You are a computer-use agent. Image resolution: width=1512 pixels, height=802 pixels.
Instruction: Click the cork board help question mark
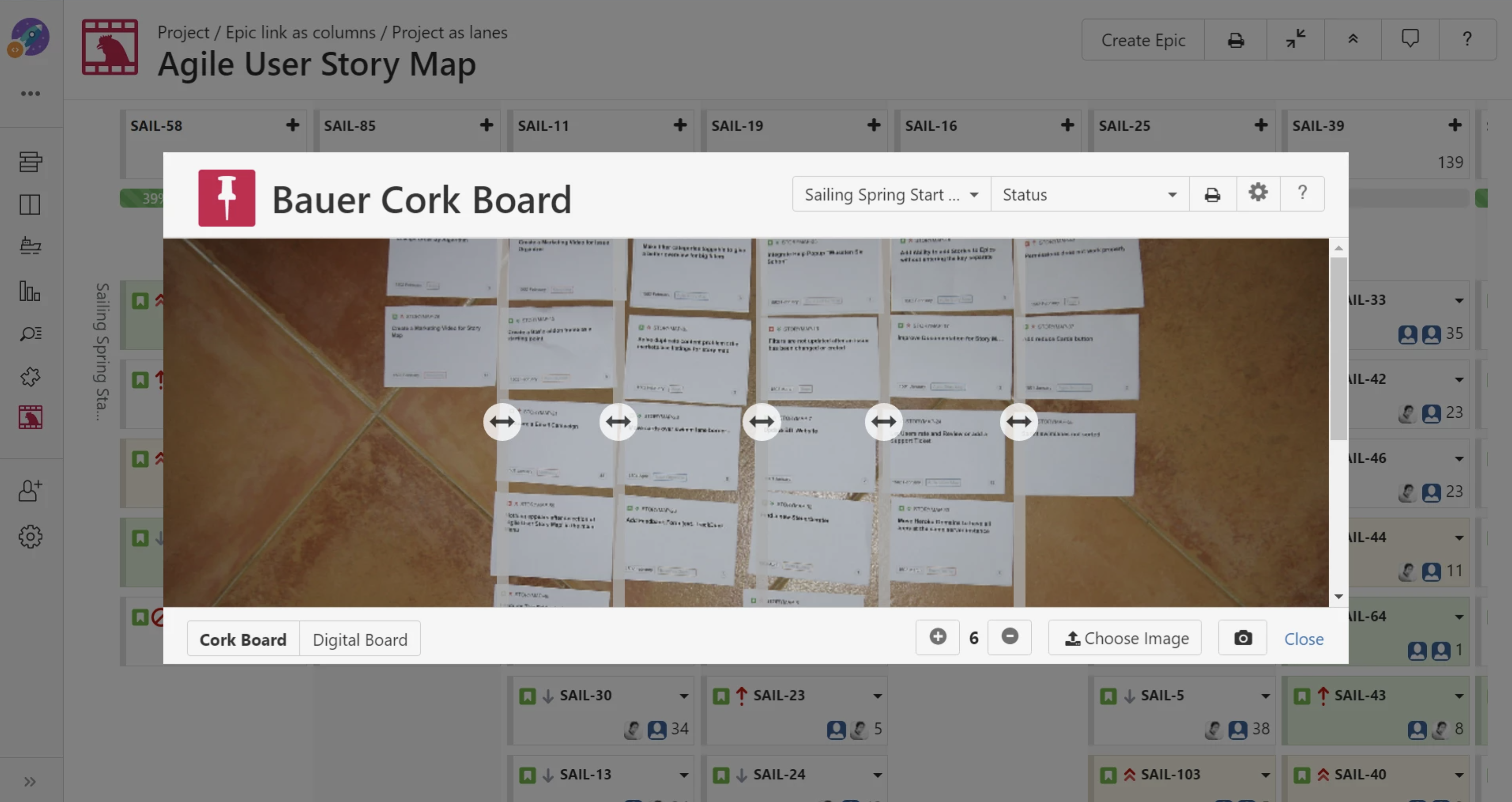coord(1302,193)
